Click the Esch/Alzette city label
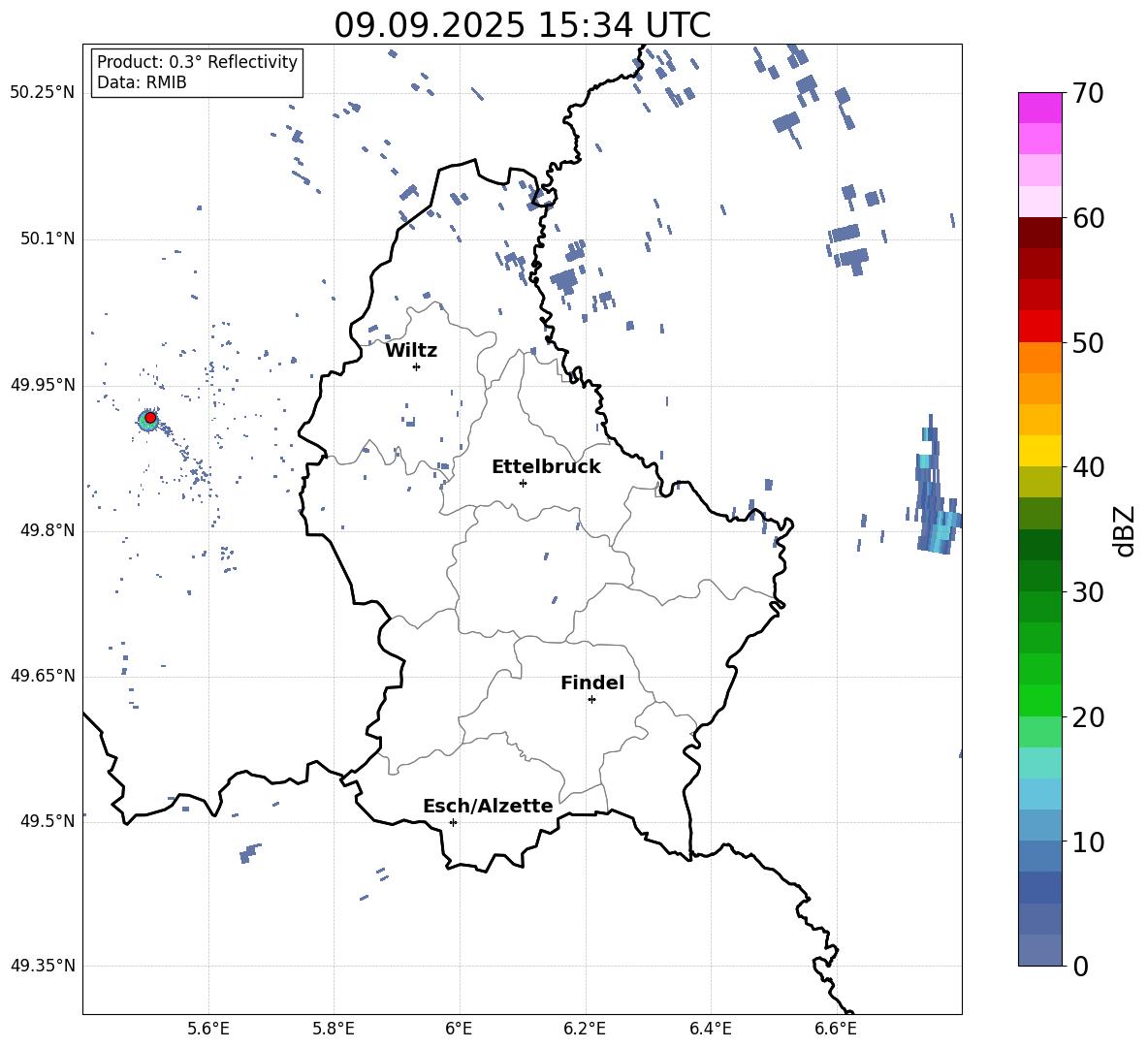This screenshot has height=1048, width=1148. coord(488,806)
